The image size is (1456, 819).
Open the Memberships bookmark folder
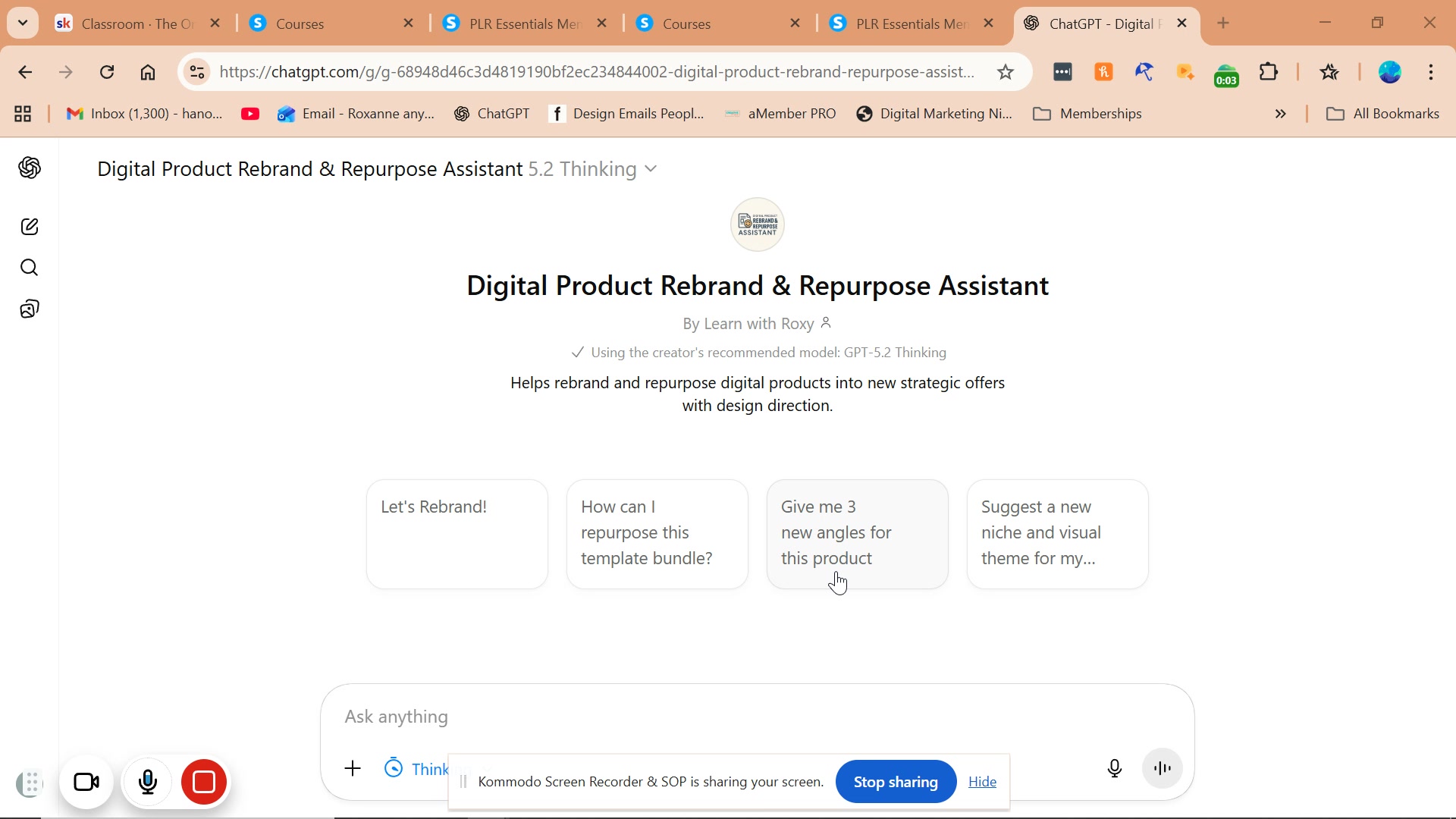click(1087, 114)
